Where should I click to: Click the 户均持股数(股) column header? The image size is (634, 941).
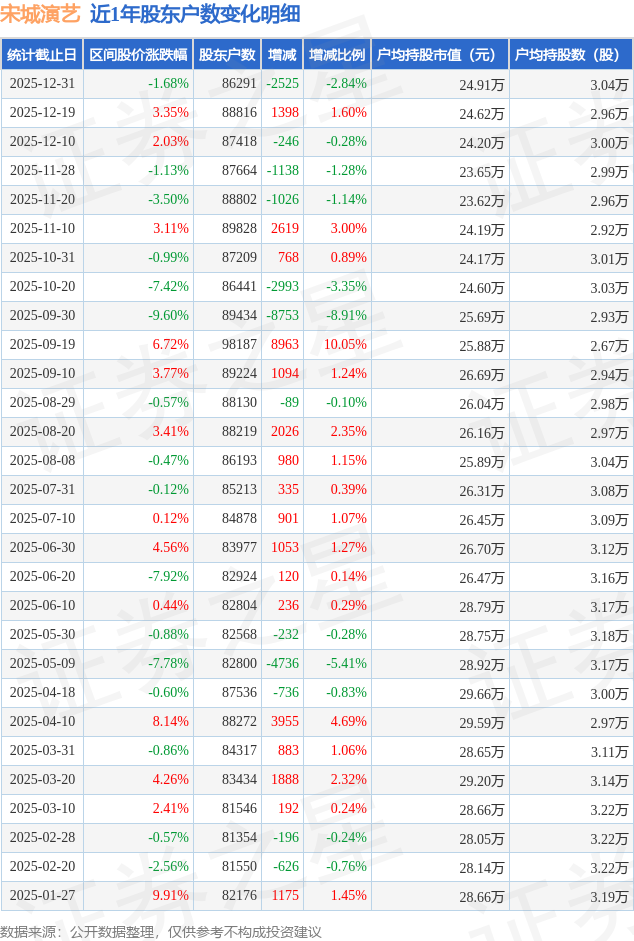(570, 55)
